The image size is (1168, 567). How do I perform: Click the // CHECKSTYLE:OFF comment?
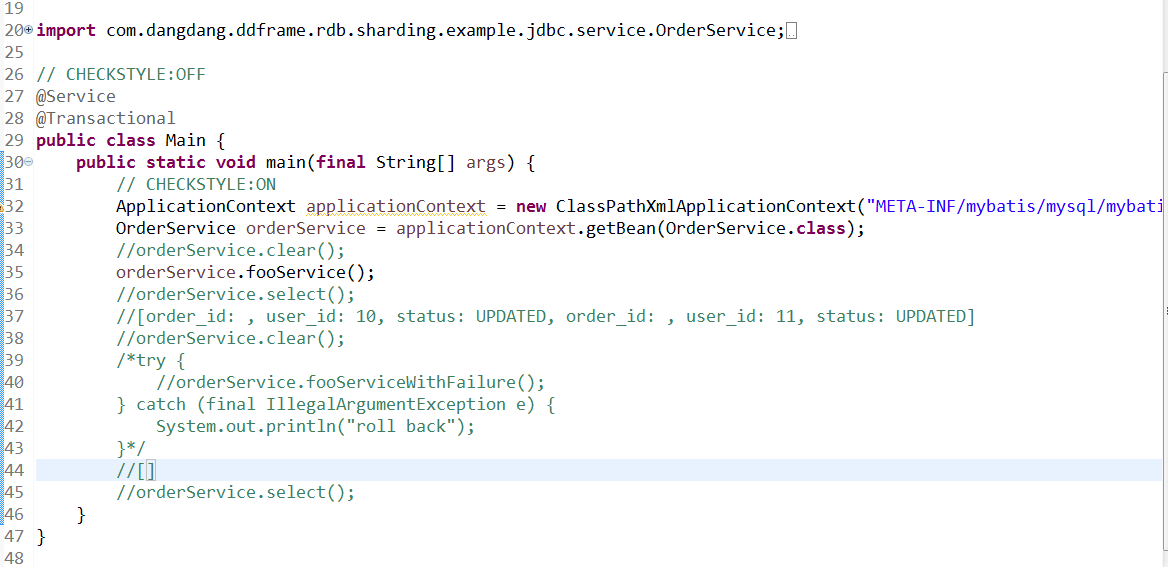(x=121, y=75)
